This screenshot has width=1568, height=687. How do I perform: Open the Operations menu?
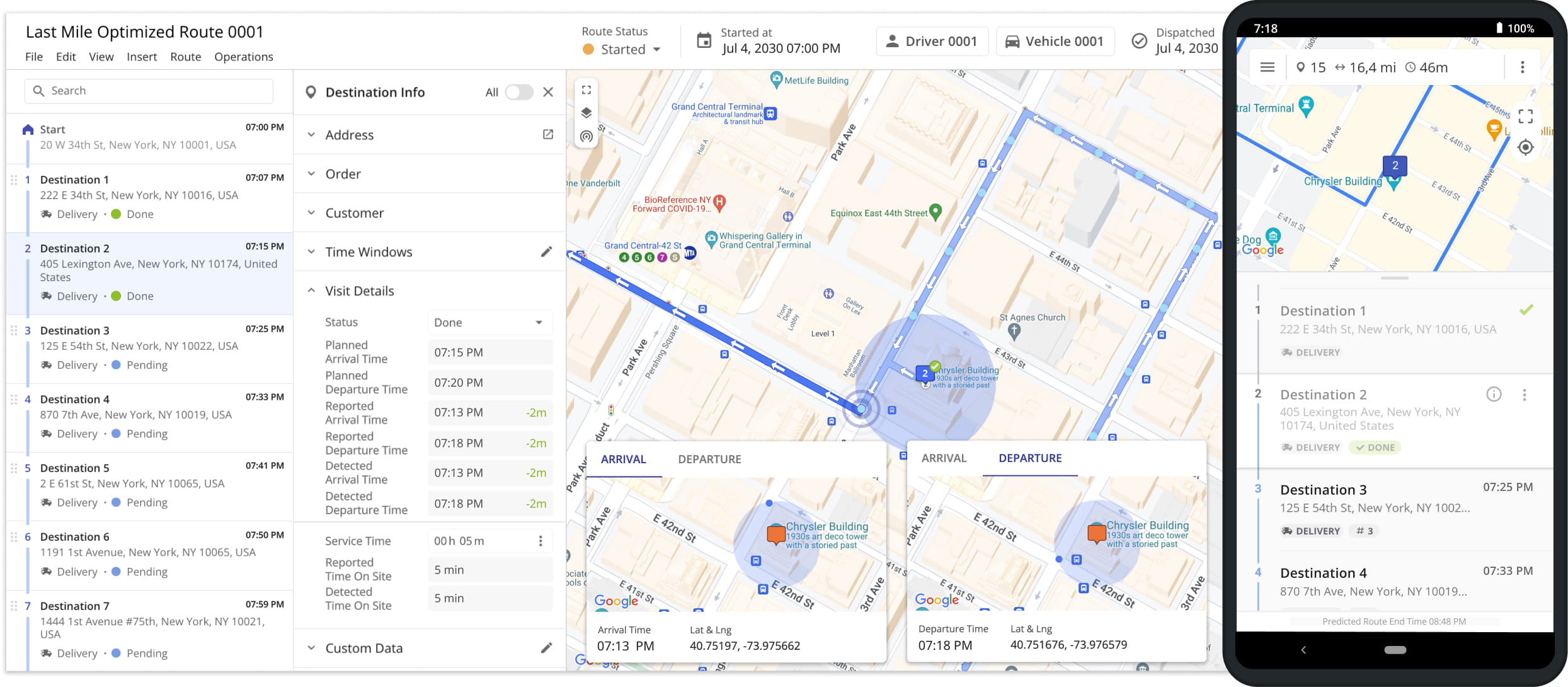coord(243,57)
